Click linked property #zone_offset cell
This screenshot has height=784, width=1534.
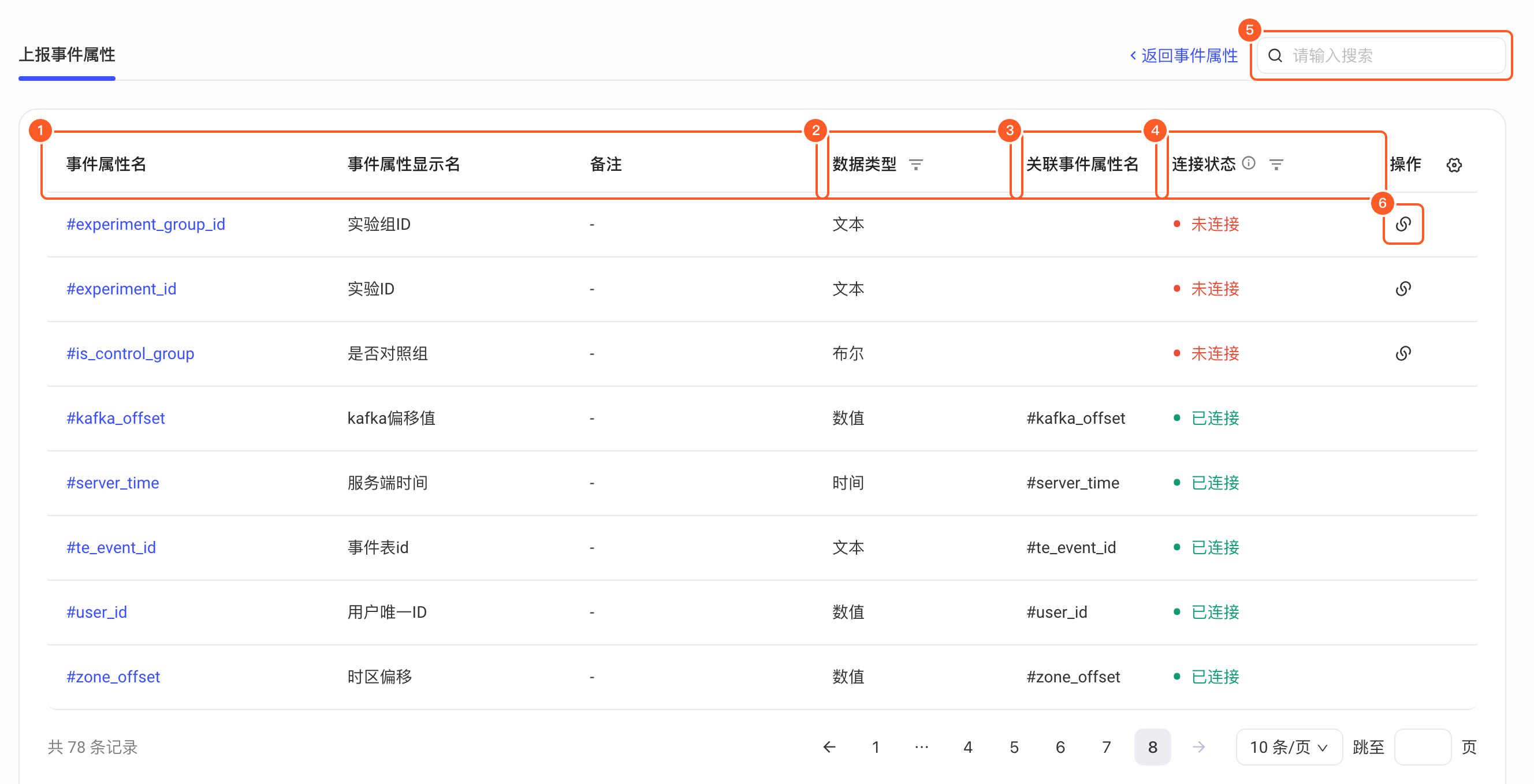tap(1073, 677)
